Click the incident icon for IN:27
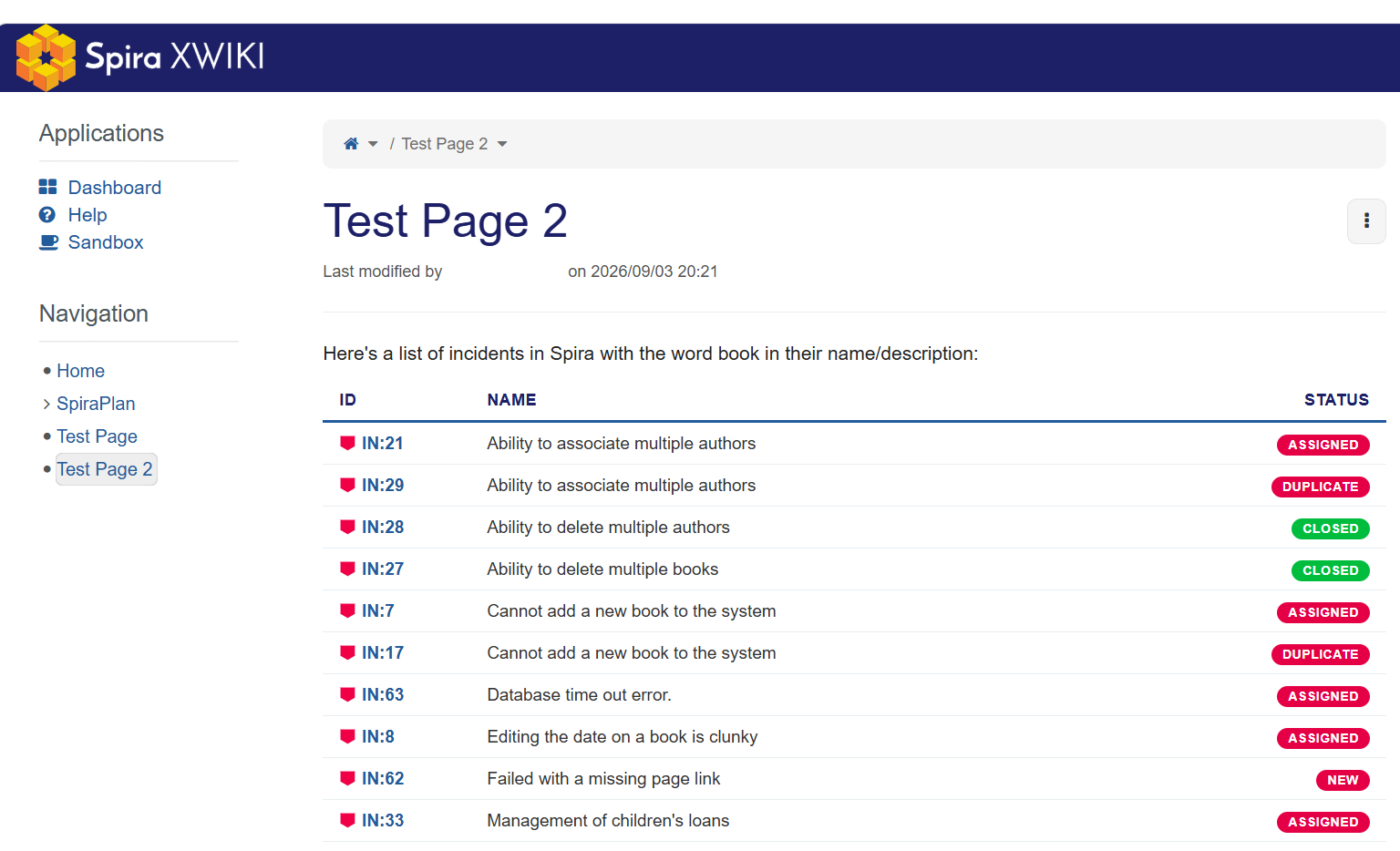 tap(347, 569)
